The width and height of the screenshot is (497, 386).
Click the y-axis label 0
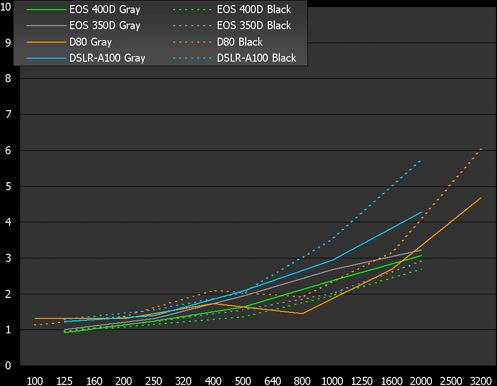tap(8, 366)
